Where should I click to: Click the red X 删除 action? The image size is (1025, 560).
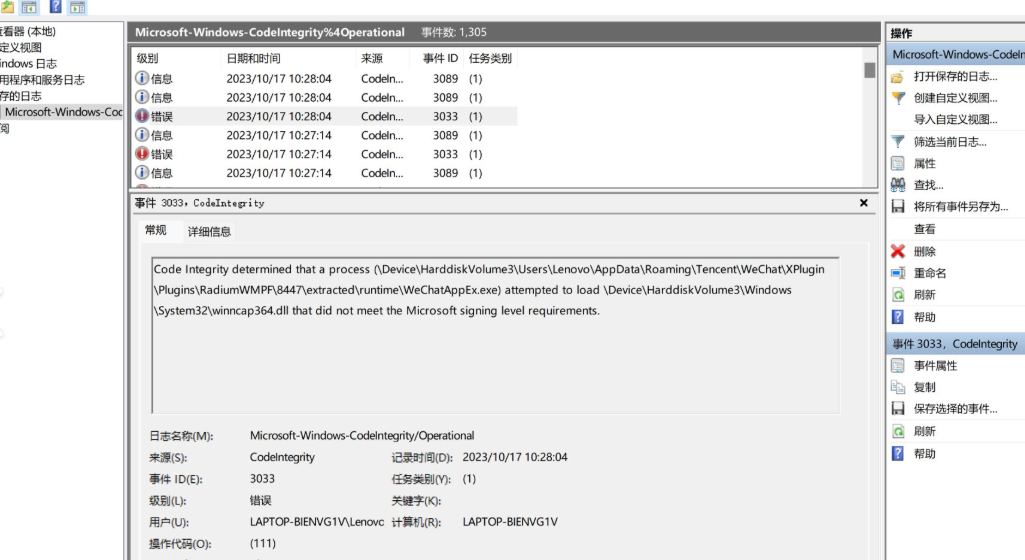tap(924, 252)
